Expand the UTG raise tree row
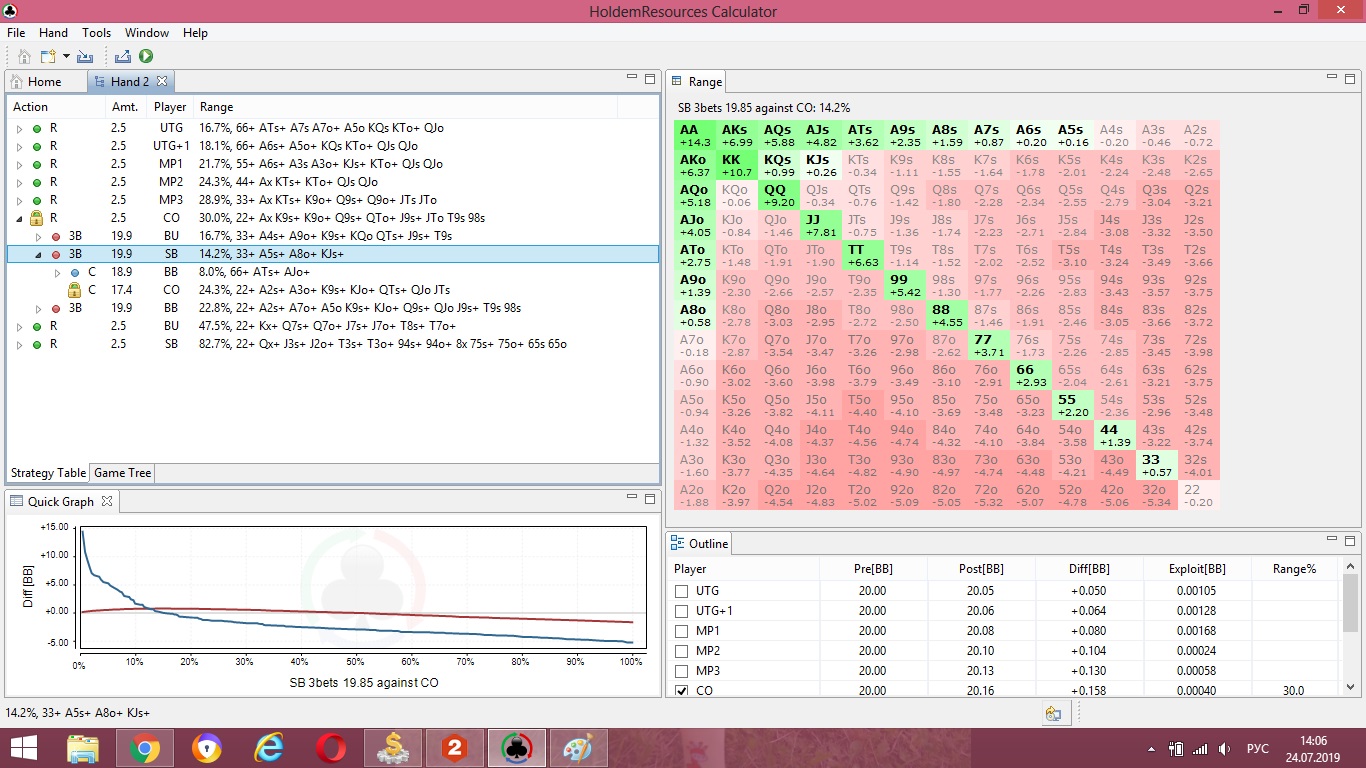The width and height of the screenshot is (1366, 768). pyautogui.click(x=19, y=128)
